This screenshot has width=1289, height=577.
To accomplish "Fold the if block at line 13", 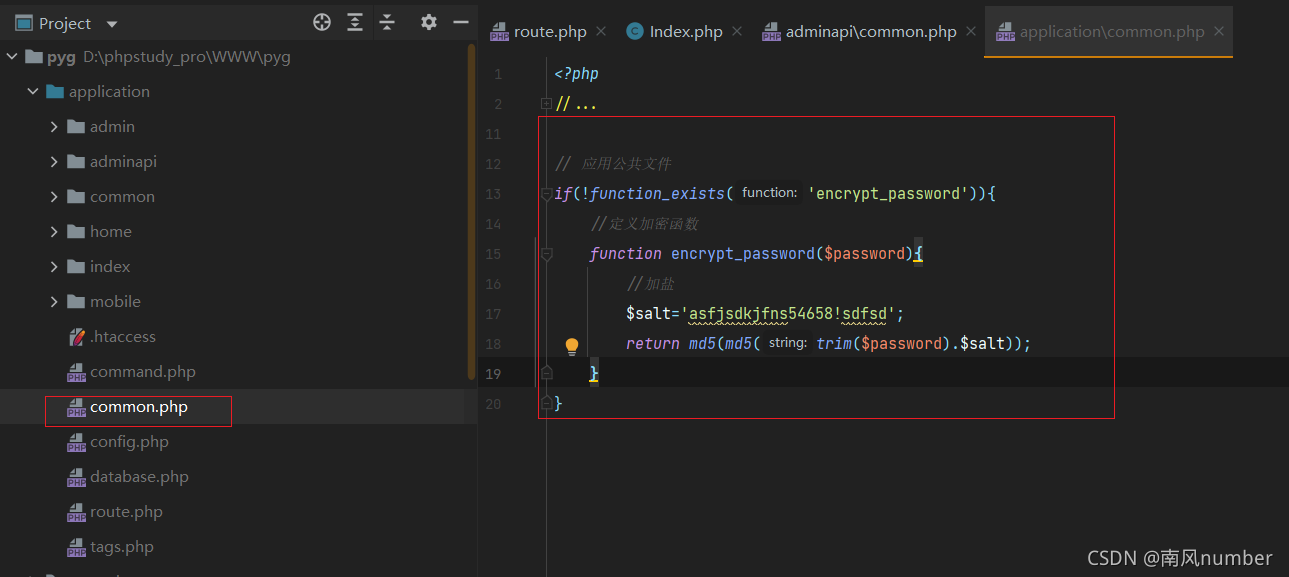I will tap(546, 194).
